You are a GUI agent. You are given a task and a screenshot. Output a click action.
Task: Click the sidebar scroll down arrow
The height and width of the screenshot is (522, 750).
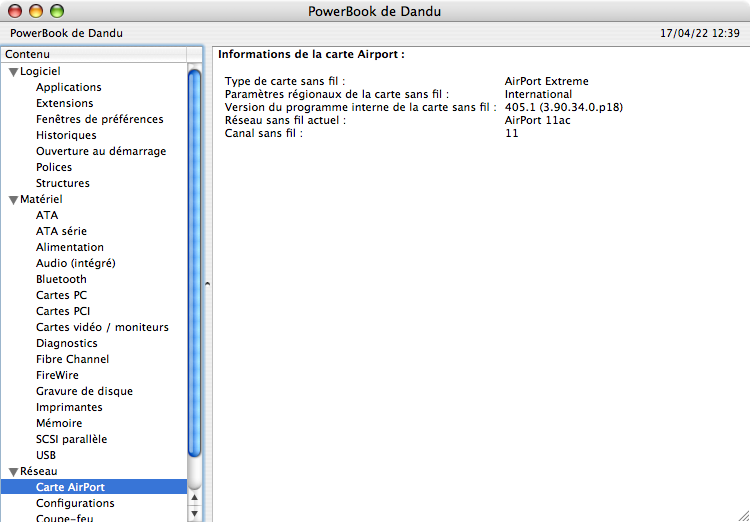[x=194, y=514]
